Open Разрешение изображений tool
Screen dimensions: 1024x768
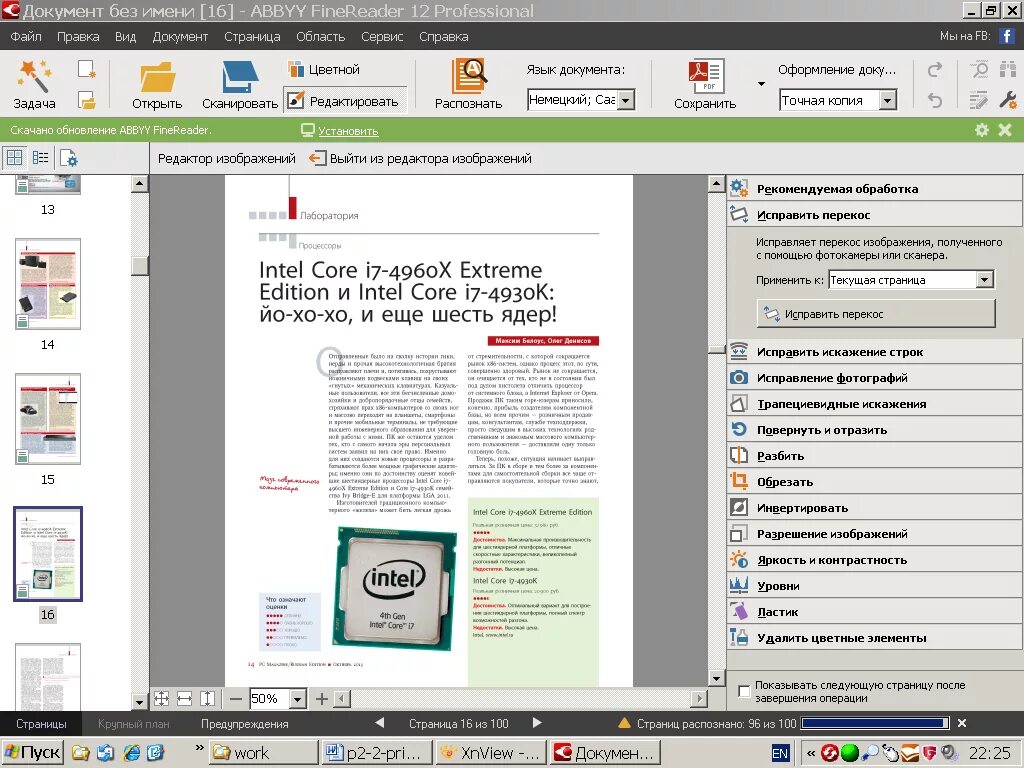point(874,534)
